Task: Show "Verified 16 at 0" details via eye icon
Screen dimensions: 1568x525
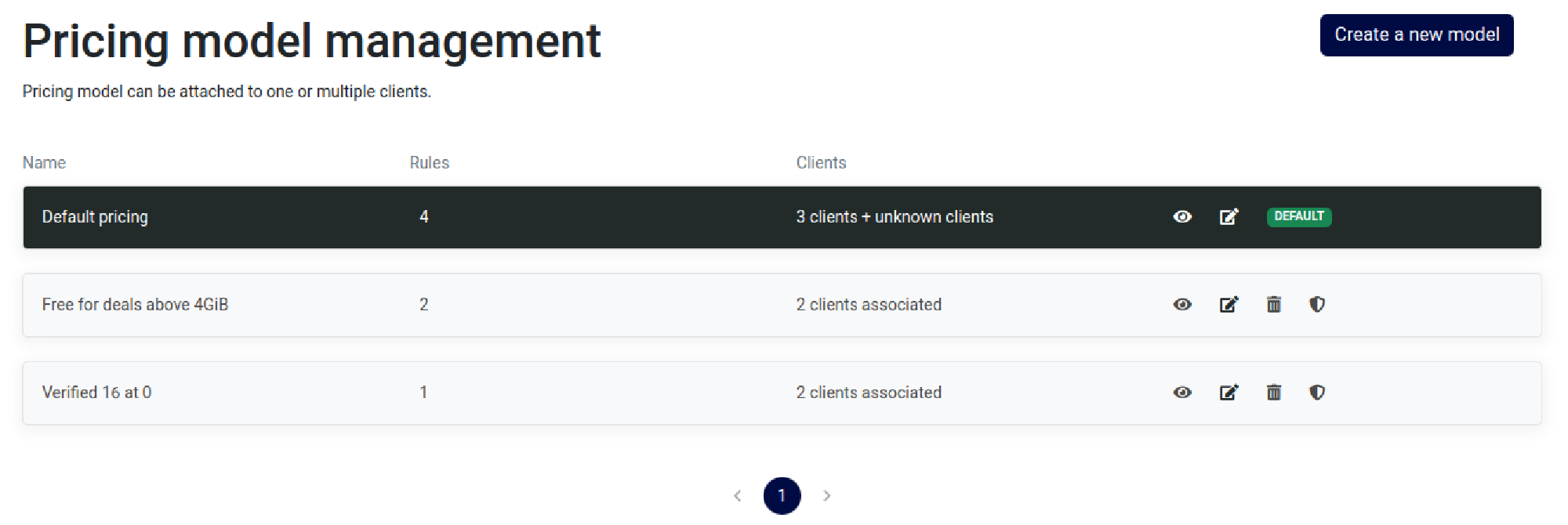Action: [1182, 393]
